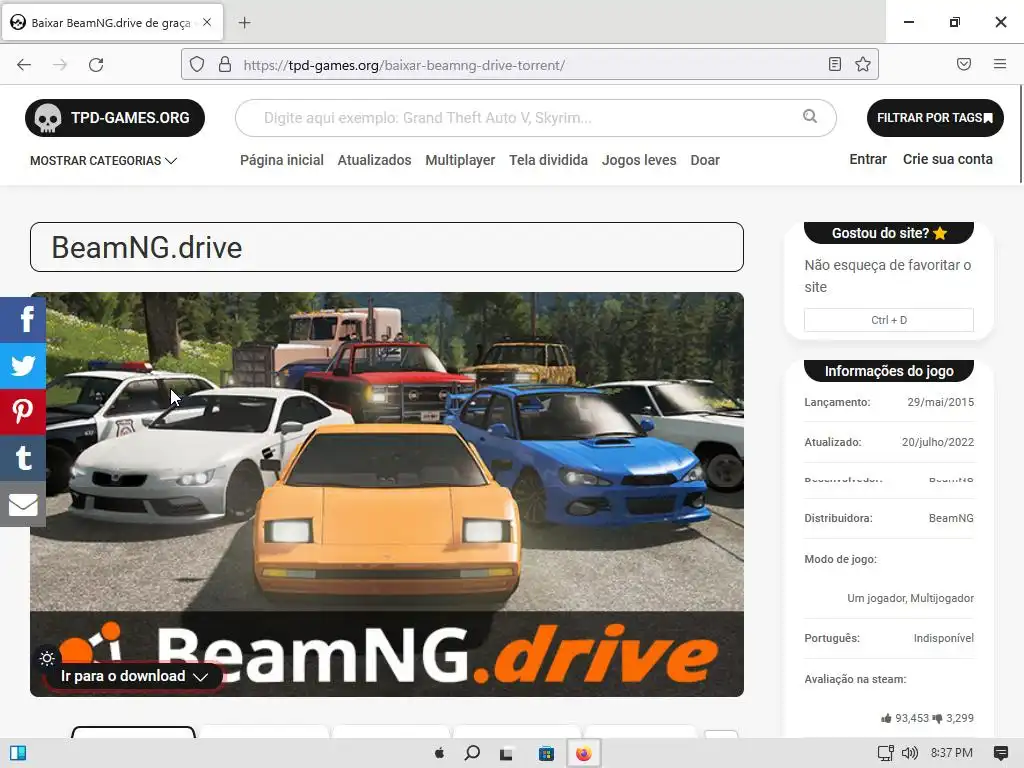Click the 20/julho/2022 update date
The image size is (1024, 768).
tap(938, 442)
